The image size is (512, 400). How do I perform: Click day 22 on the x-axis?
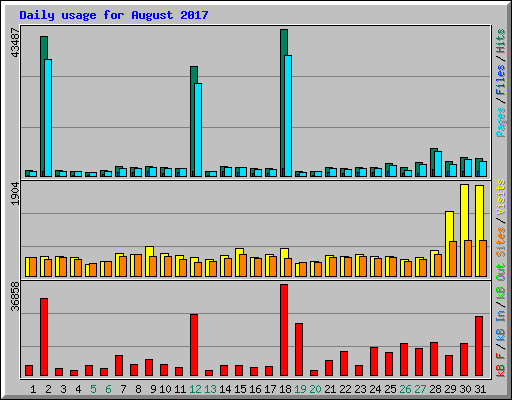click(345, 389)
